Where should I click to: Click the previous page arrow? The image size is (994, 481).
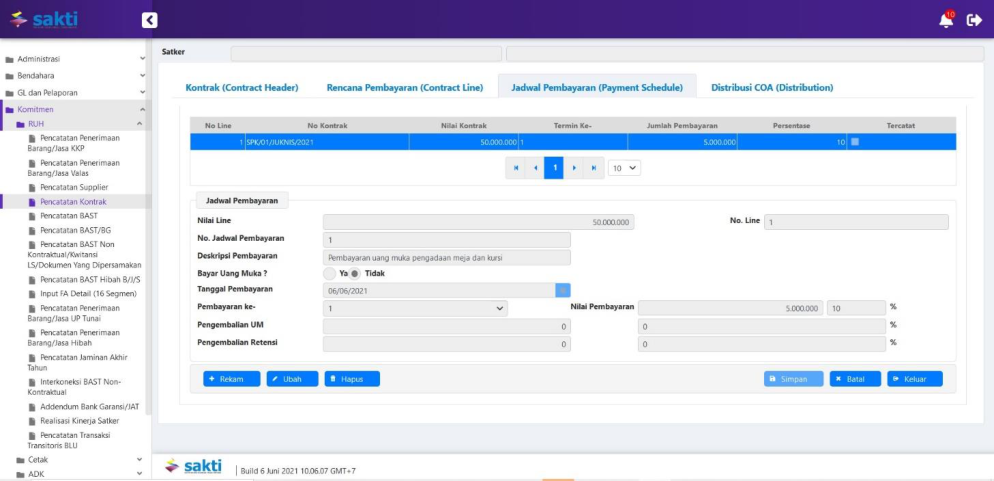click(535, 168)
